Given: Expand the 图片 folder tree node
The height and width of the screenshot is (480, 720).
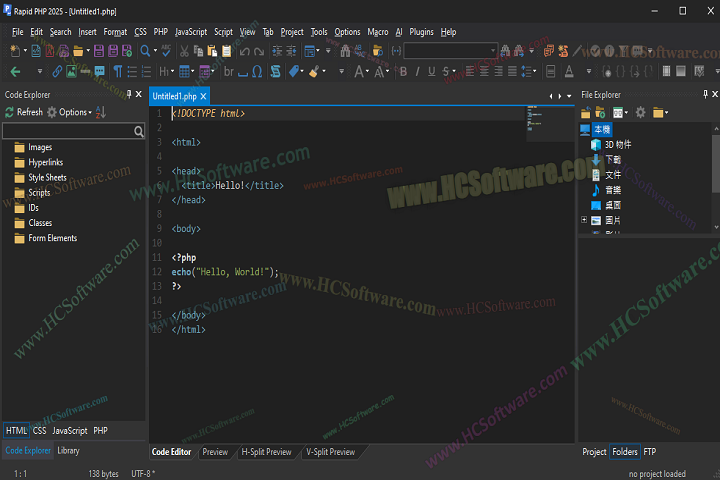Looking at the screenshot, I should (x=584, y=220).
